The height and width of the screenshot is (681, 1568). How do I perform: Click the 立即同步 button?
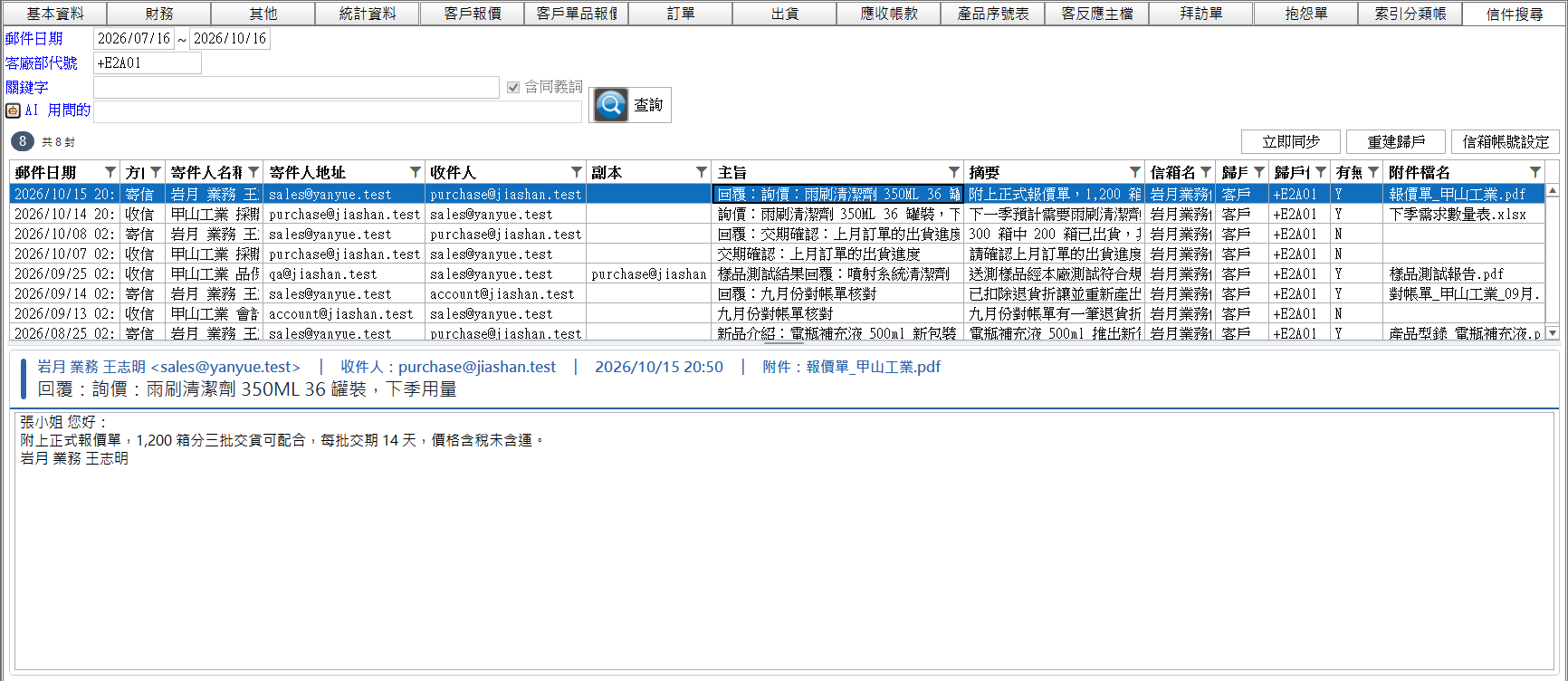click(x=1291, y=142)
